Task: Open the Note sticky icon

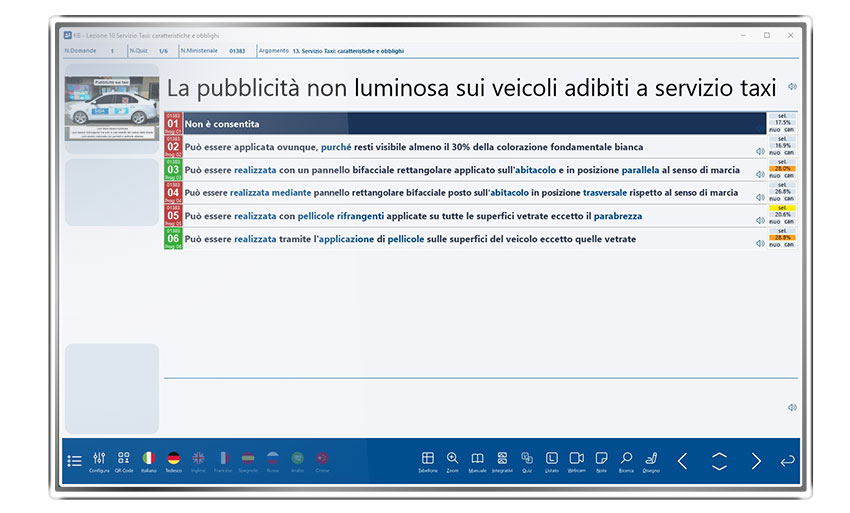Action: coord(601,459)
